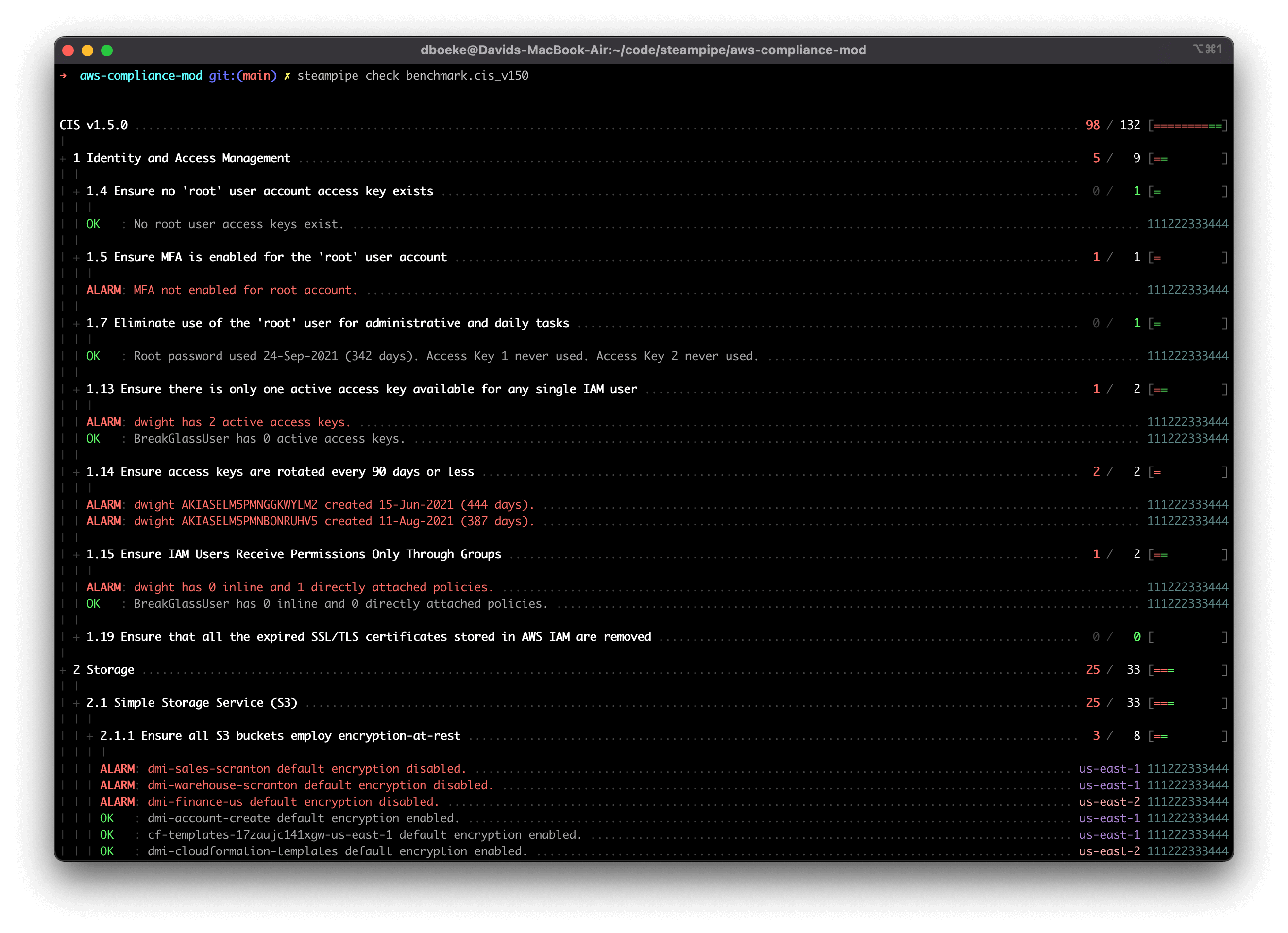Click the access key AKIASELM5PMNGGKWYLM2 text

click(x=249, y=504)
